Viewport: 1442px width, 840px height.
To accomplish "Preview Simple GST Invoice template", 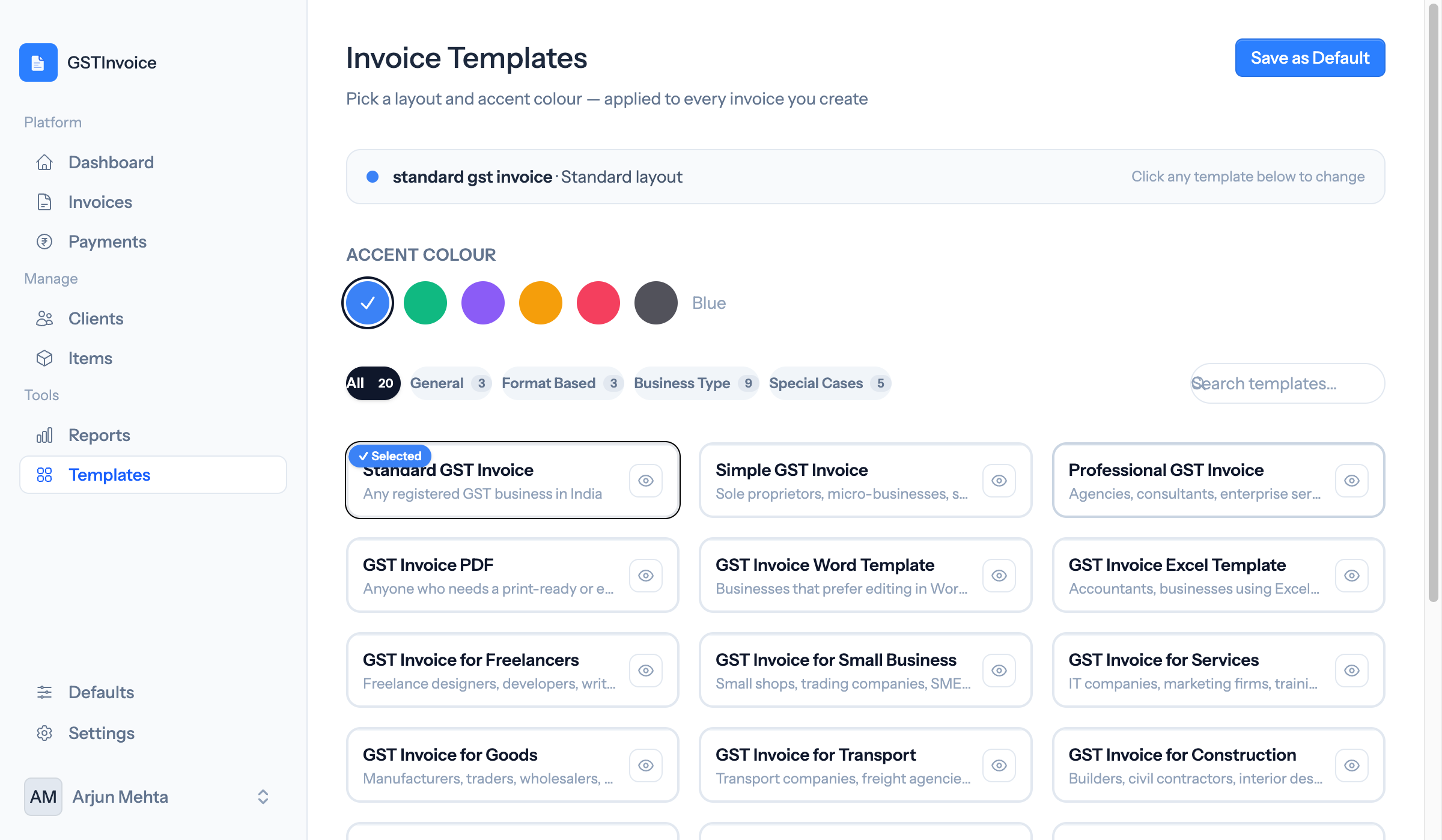I will point(999,481).
